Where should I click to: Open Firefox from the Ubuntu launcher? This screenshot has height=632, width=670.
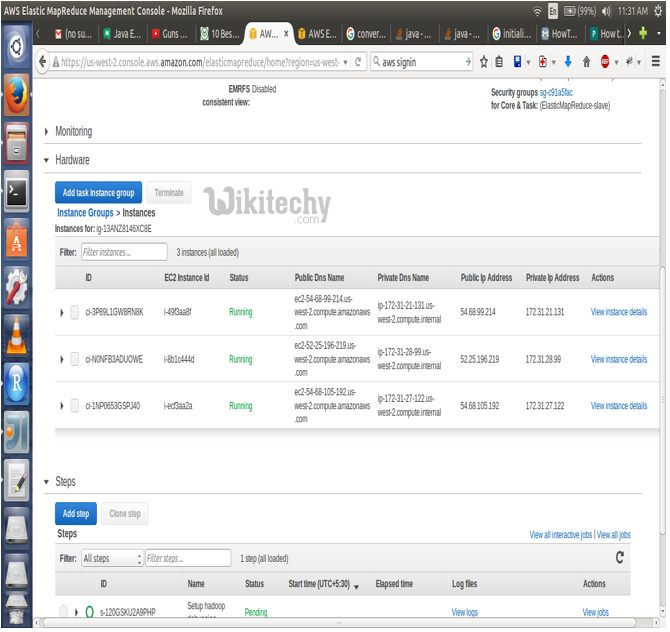[16, 96]
